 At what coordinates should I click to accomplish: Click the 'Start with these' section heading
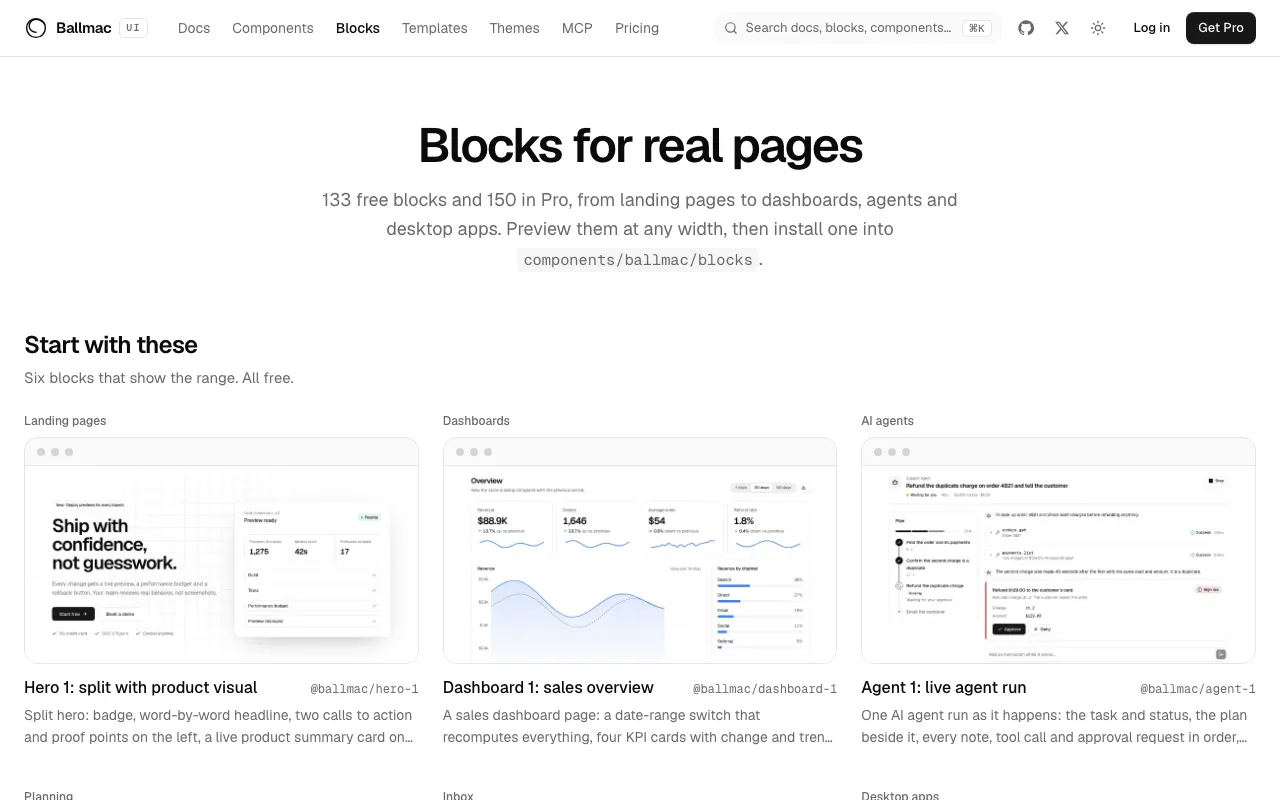[x=111, y=345]
